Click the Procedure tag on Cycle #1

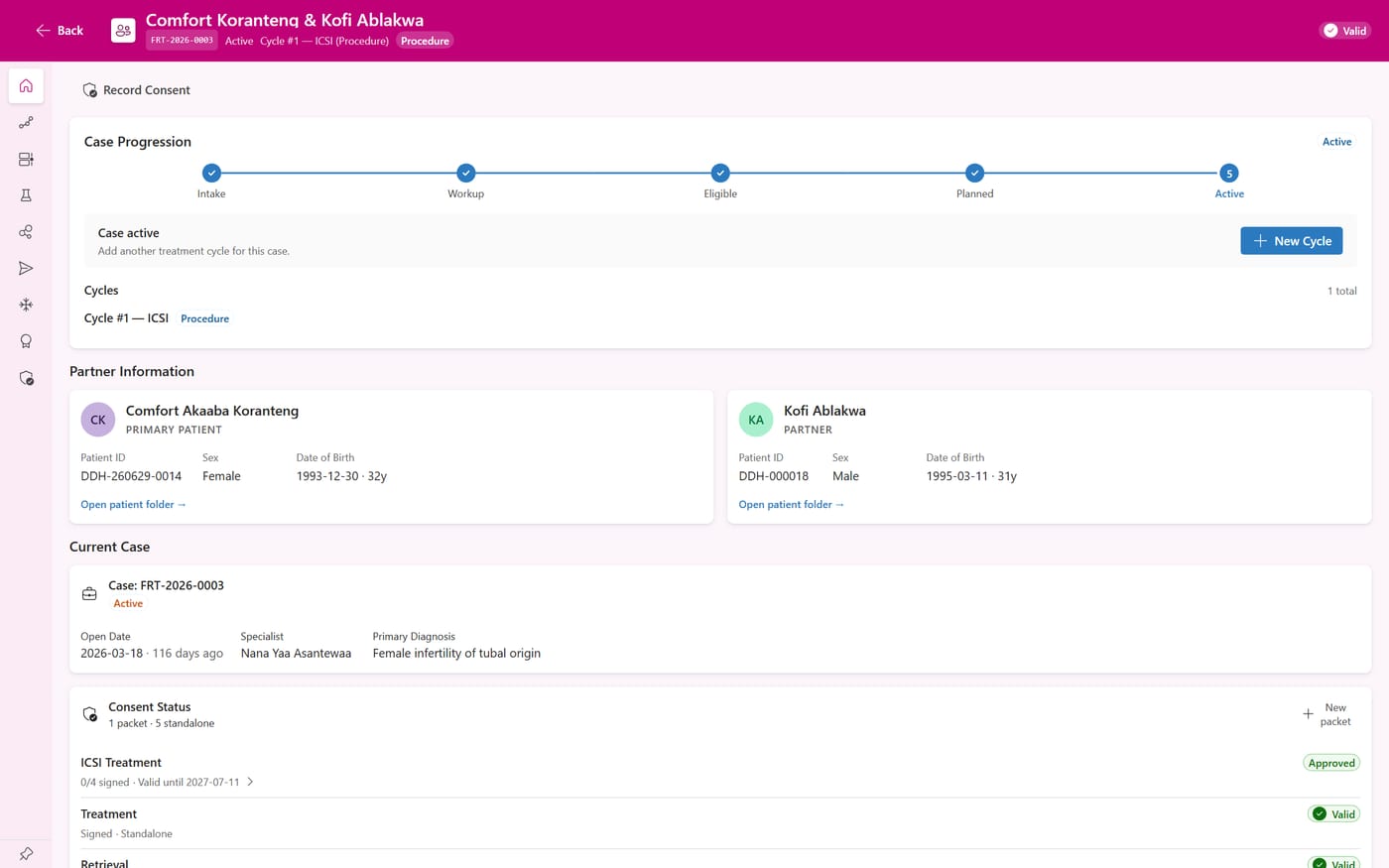(x=204, y=318)
